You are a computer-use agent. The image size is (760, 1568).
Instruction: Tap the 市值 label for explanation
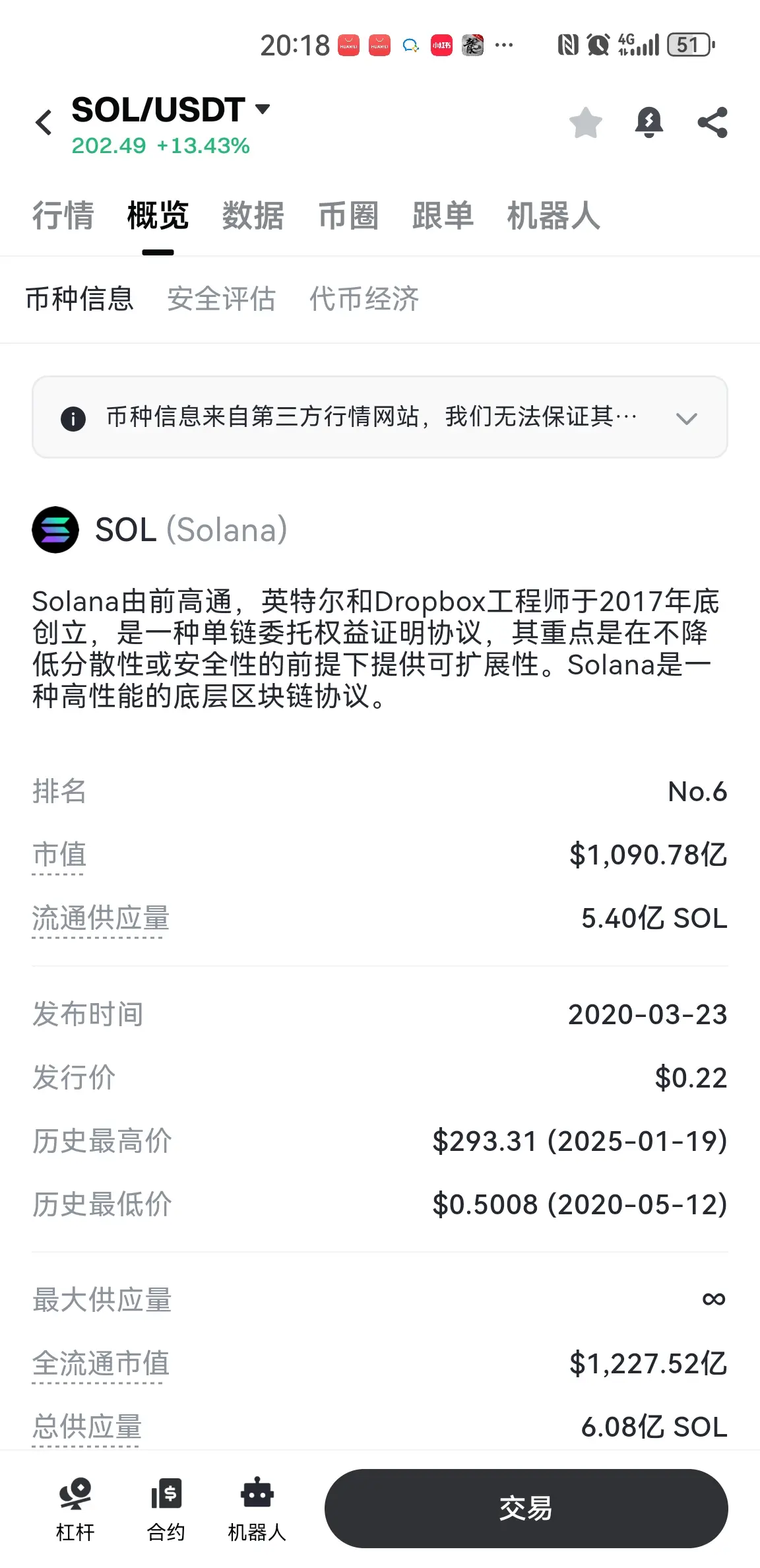point(59,855)
